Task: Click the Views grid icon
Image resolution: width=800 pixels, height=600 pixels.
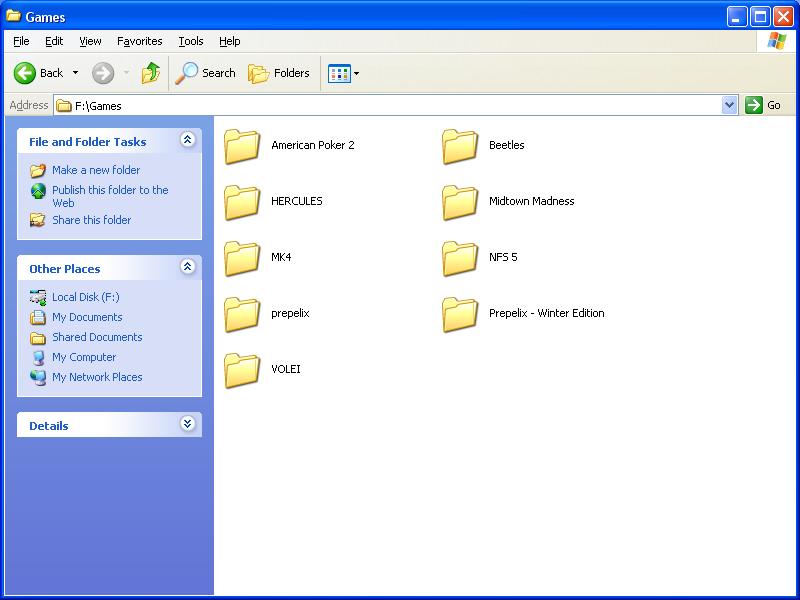Action: 339,73
